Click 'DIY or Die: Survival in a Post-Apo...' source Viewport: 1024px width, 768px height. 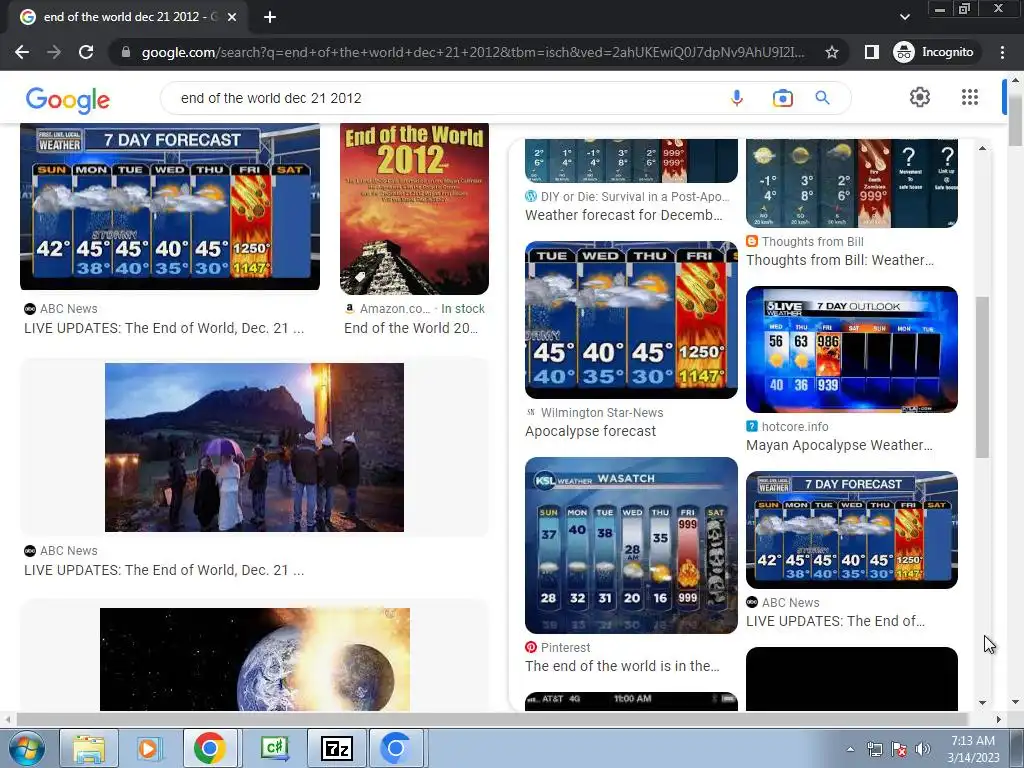coord(635,197)
